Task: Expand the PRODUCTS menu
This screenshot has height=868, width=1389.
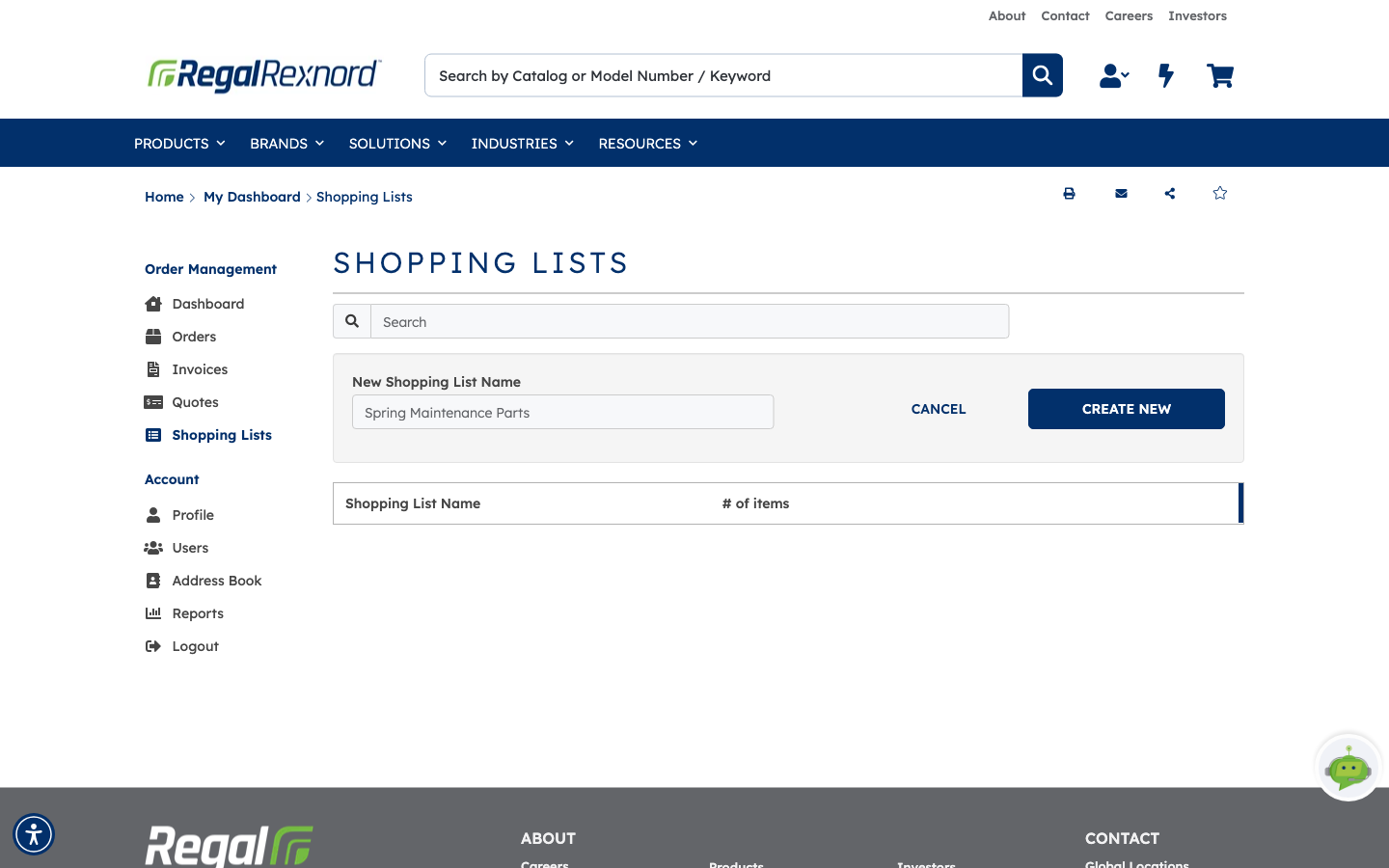Action: tap(179, 144)
